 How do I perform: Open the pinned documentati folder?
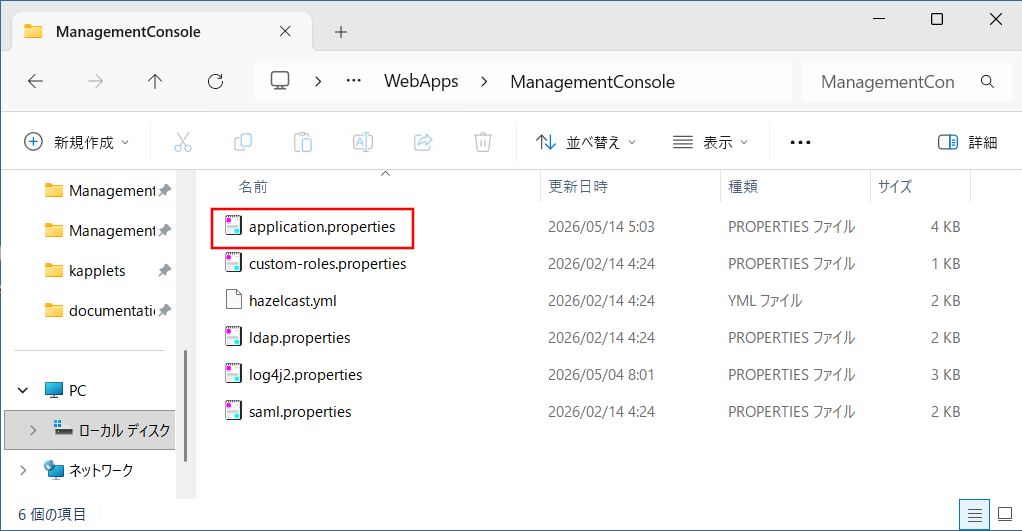111,311
